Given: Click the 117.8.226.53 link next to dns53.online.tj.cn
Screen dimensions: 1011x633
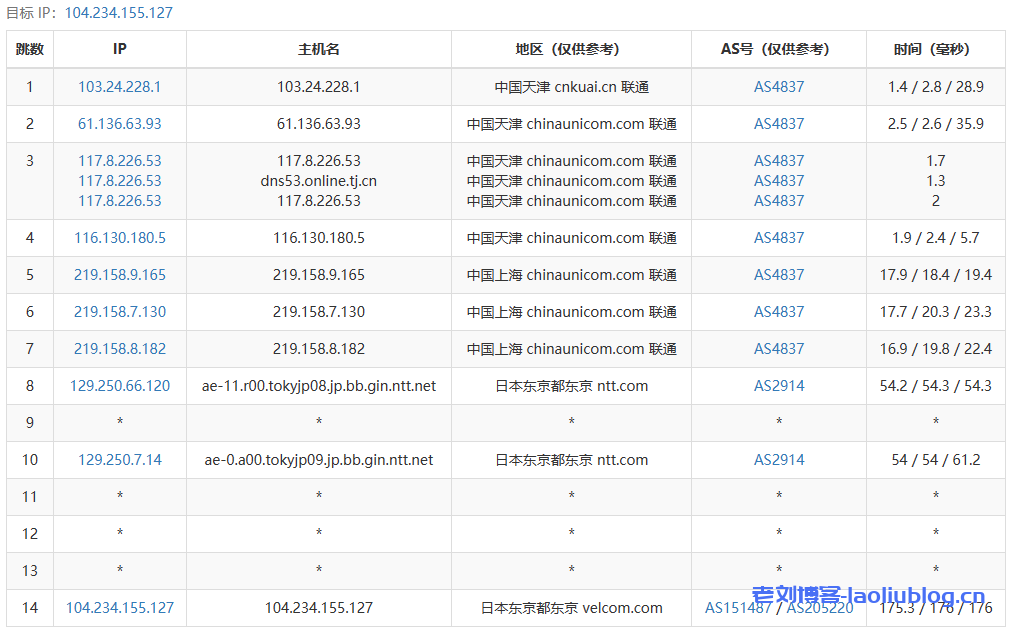Looking at the screenshot, I should click(119, 181).
